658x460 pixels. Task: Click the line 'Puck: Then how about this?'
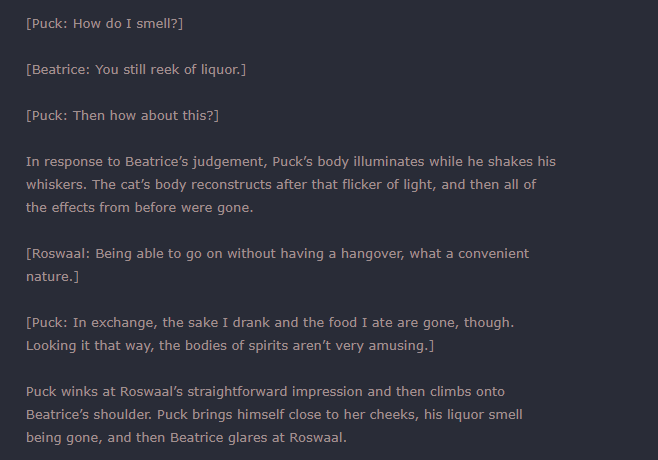click(x=123, y=116)
